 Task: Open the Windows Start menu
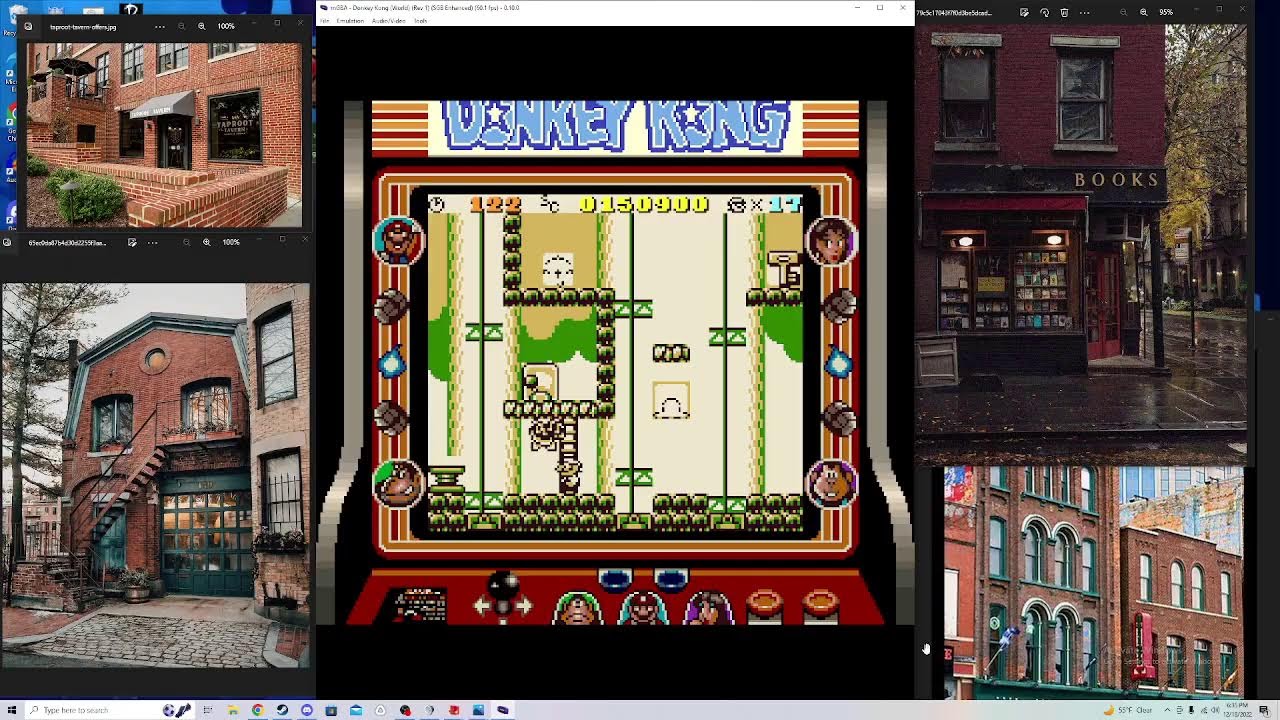[x=12, y=710]
